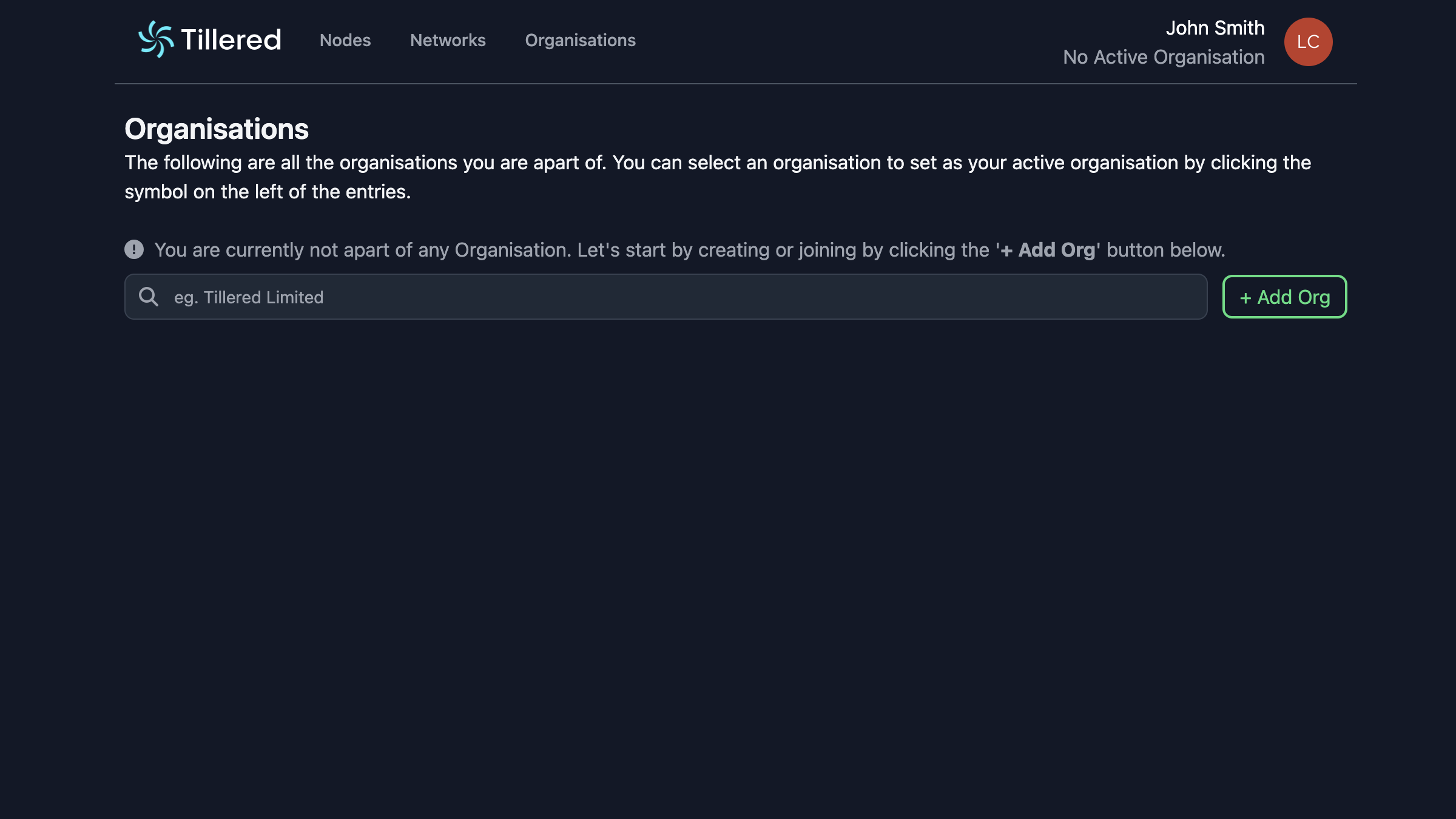Switch to the Networks section
Image resolution: width=1456 pixels, height=819 pixels.
(448, 40)
